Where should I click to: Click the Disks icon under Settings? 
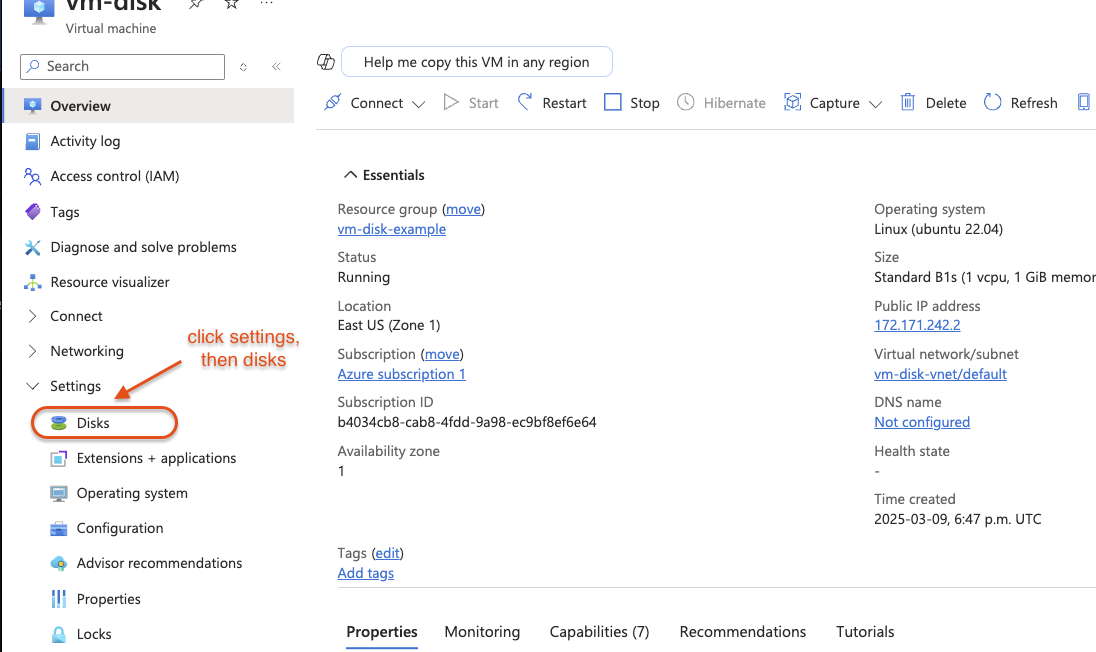coord(59,423)
